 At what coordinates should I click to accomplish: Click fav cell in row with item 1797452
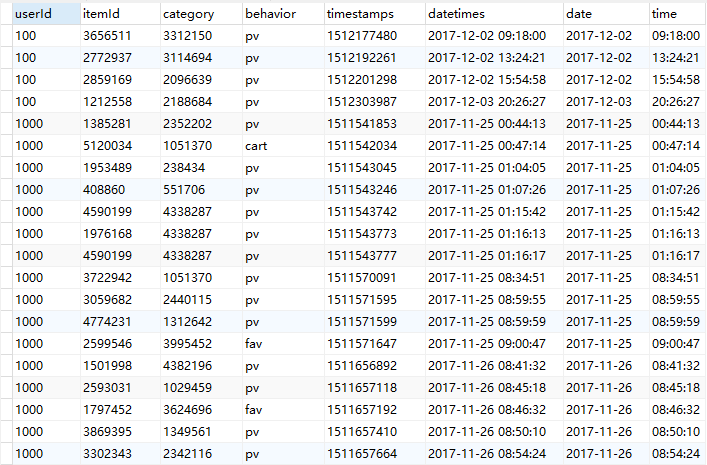coord(283,410)
